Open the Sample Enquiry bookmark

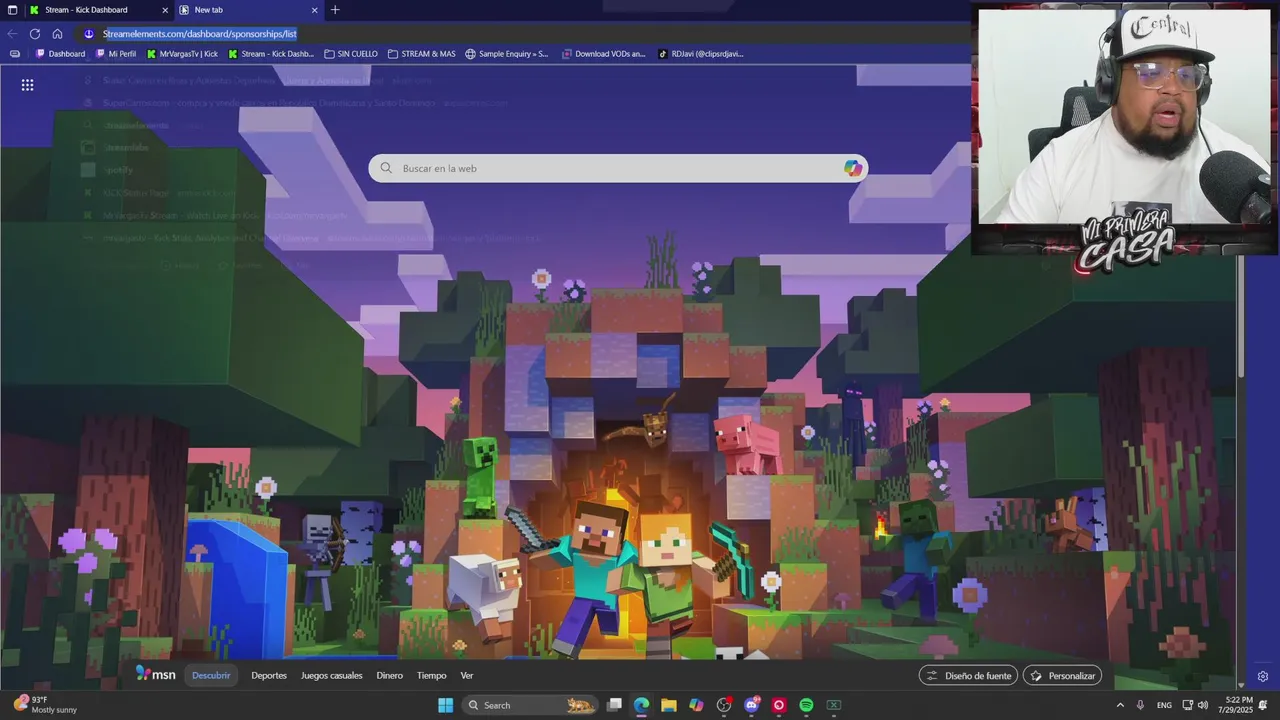(507, 54)
